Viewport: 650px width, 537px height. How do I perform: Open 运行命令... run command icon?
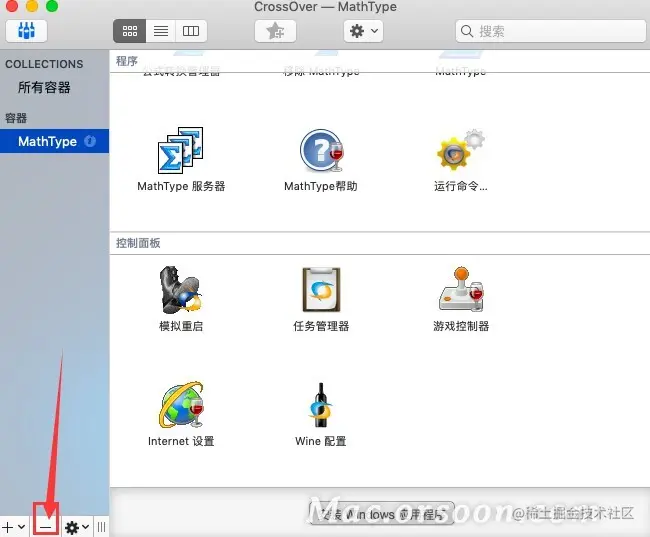click(461, 160)
